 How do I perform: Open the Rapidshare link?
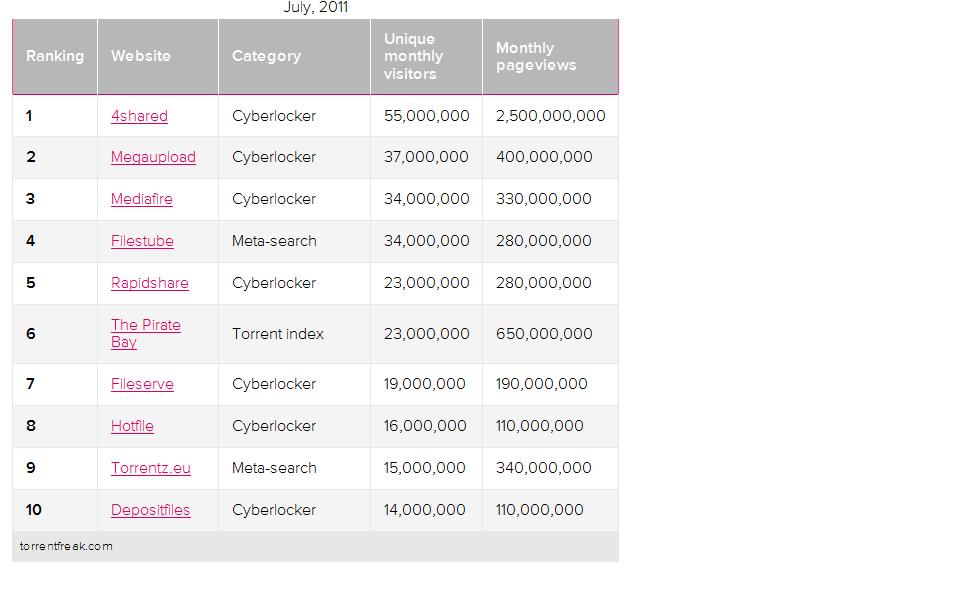(149, 283)
